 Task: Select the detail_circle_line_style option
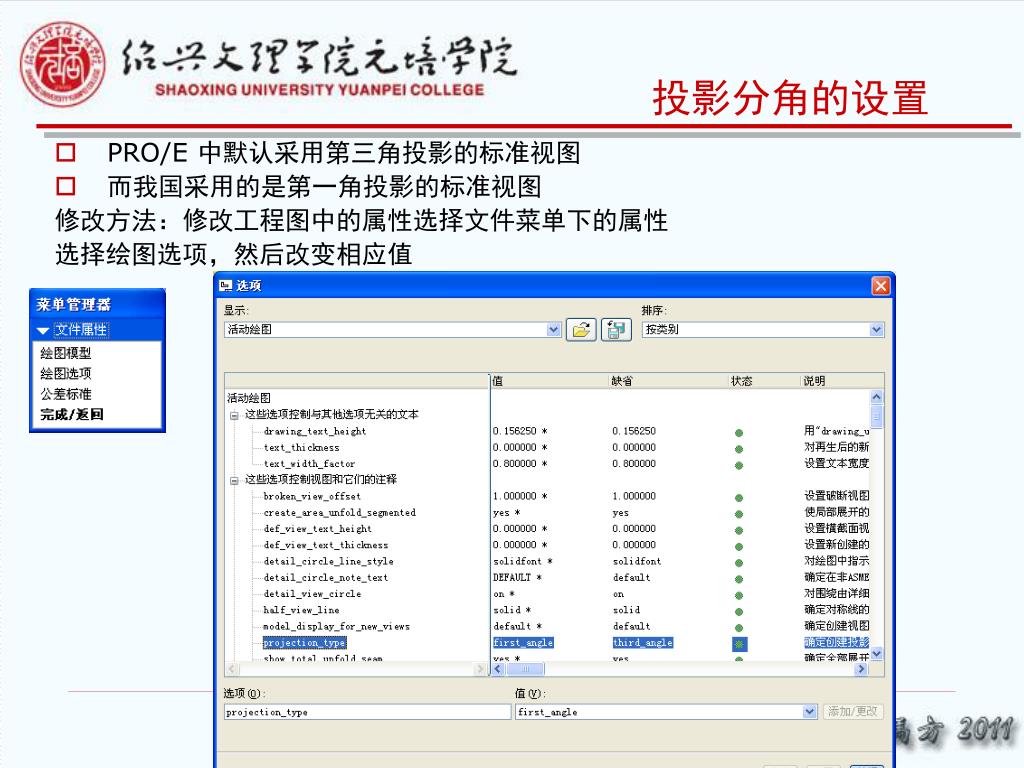tap(328, 561)
